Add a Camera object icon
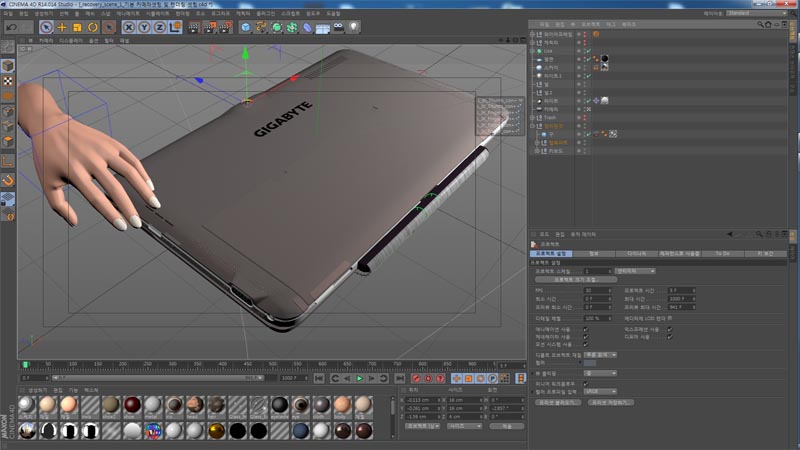The image size is (800, 450). pyautogui.click(x=338, y=27)
